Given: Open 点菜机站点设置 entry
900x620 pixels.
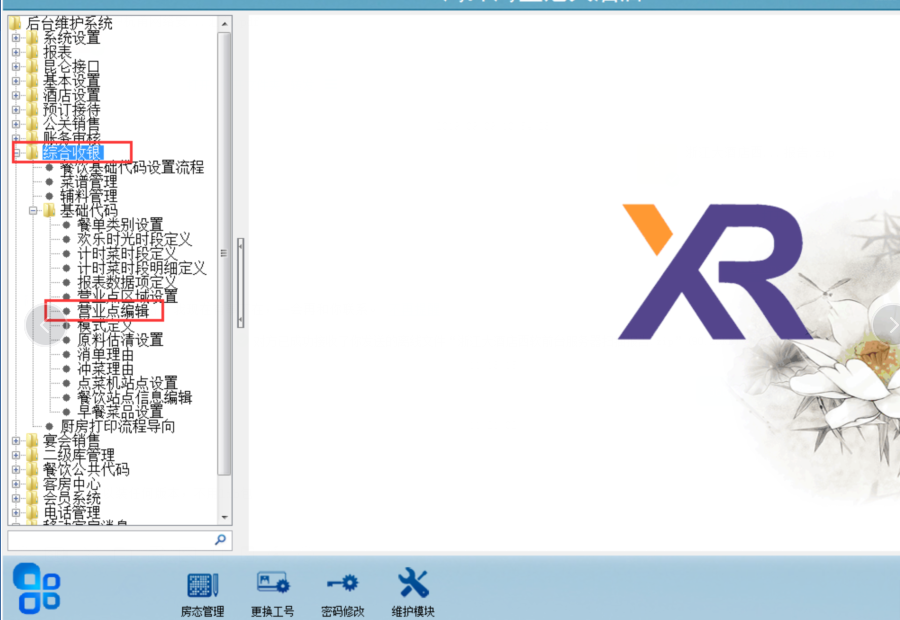Looking at the screenshot, I should coord(127,383).
